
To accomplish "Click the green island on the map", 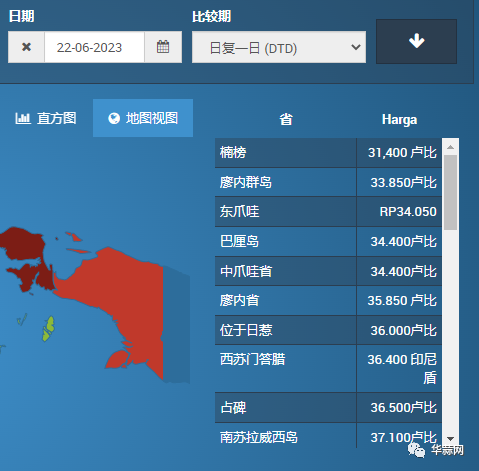I will click(49, 329).
